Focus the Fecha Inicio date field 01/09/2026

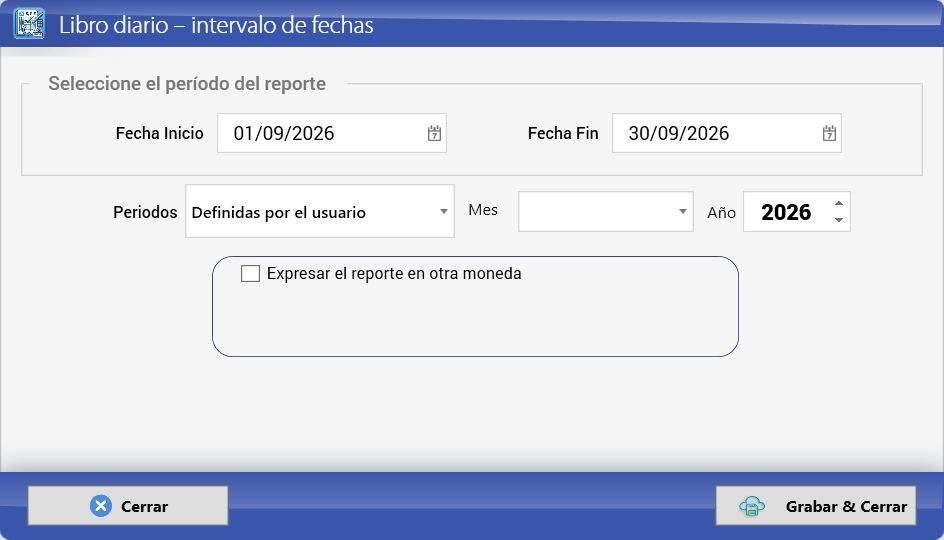332,133
